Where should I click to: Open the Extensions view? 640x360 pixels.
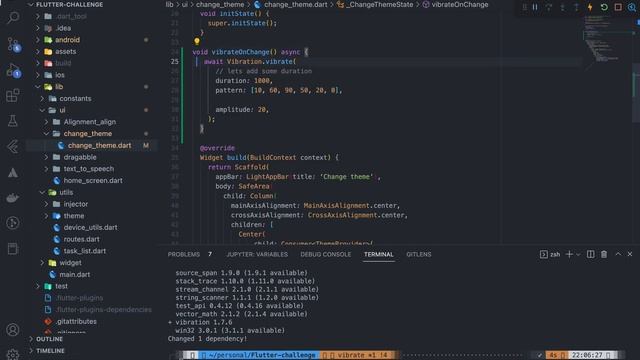click(13, 96)
